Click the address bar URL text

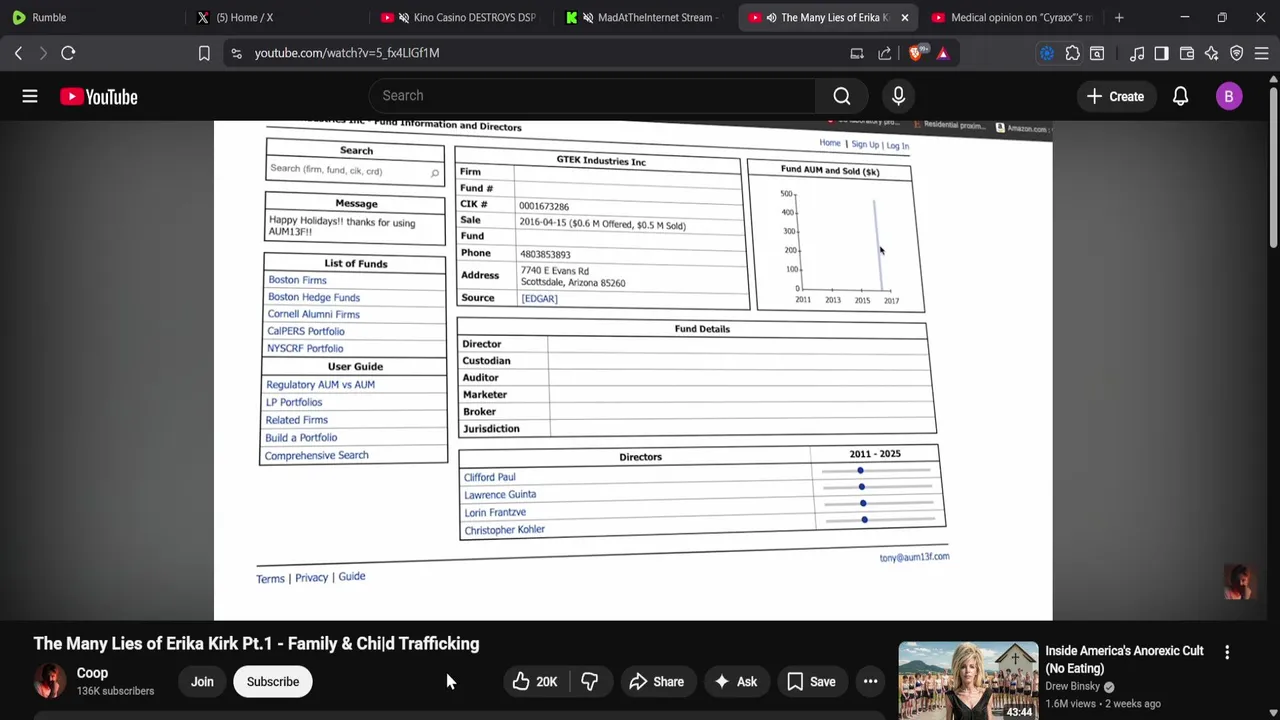pyautogui.click(x=346, y=53)
